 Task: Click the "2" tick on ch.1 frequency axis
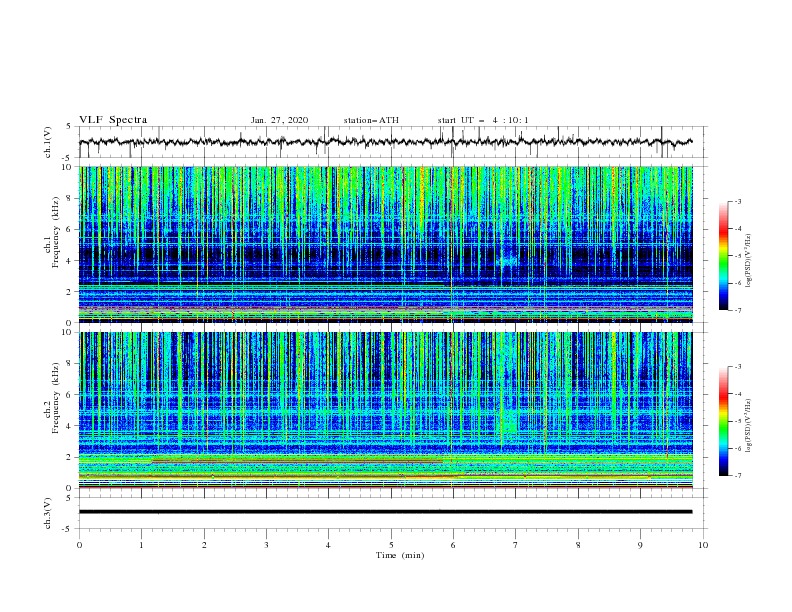click(x=70, y=292)
